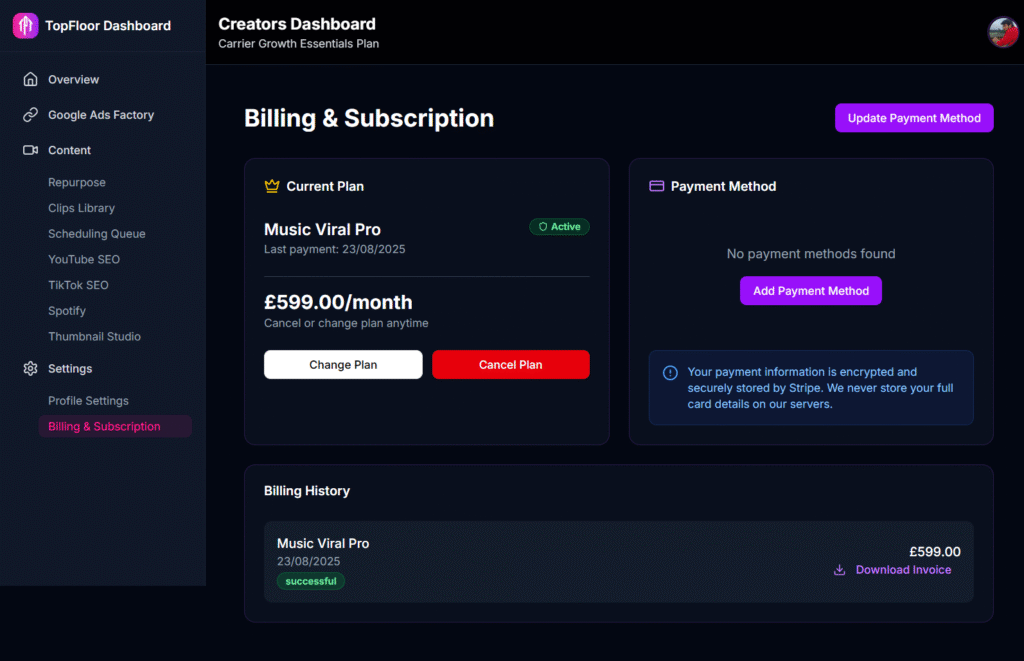Select Profile Settings in sidebar
This screenshot has height=661, width=1024.
(x=88, y=401)
